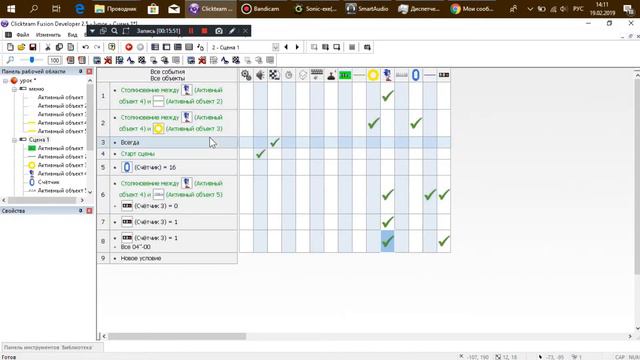The width and height of the screenshot is (640, 360).
Task: Toggle event 1 Sonic action checkmark
Action: [387, 96]
